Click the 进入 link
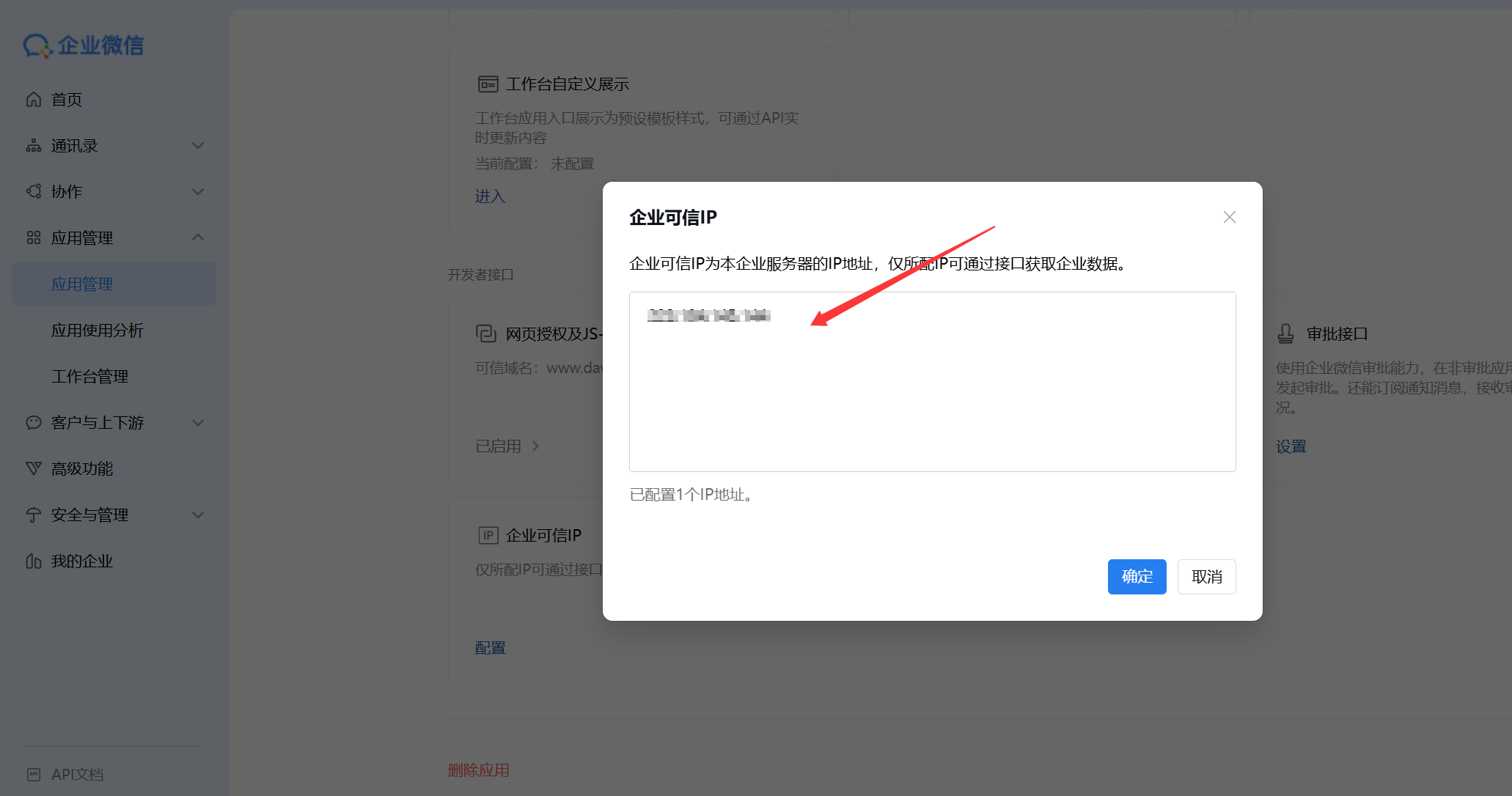This screenshot has height=796, width=1512. (490, 196)
